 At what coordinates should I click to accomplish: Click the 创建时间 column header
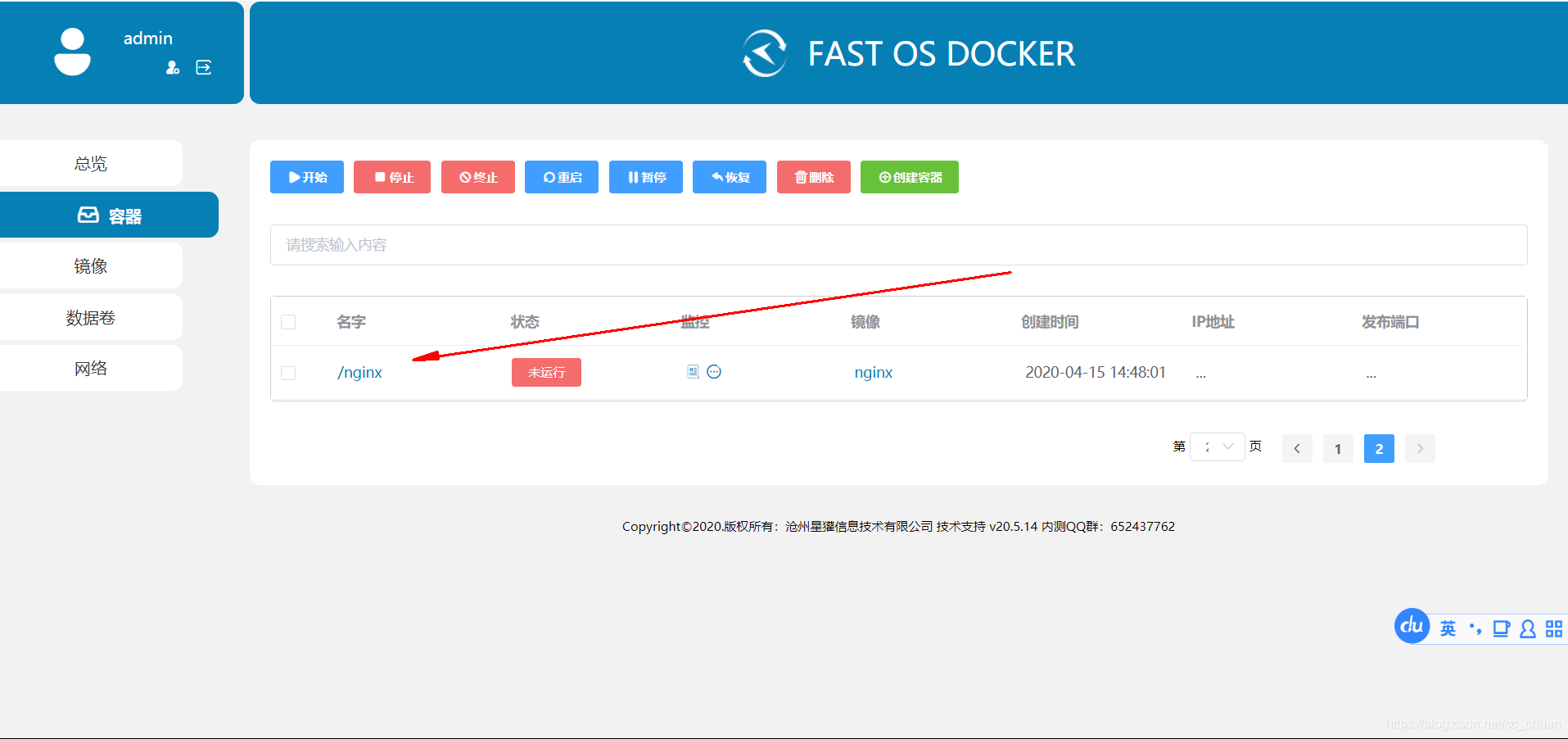[x=1050, y=322]
